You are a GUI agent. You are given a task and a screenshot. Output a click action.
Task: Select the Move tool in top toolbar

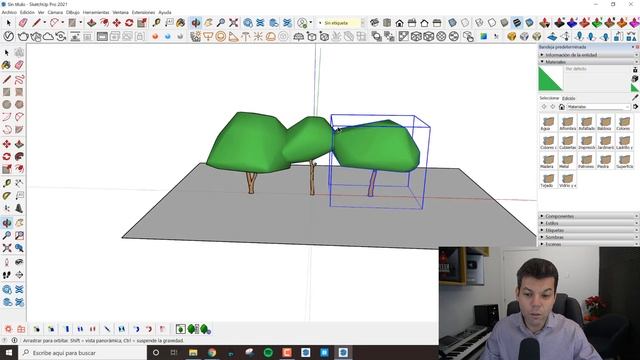click(117, 23)
